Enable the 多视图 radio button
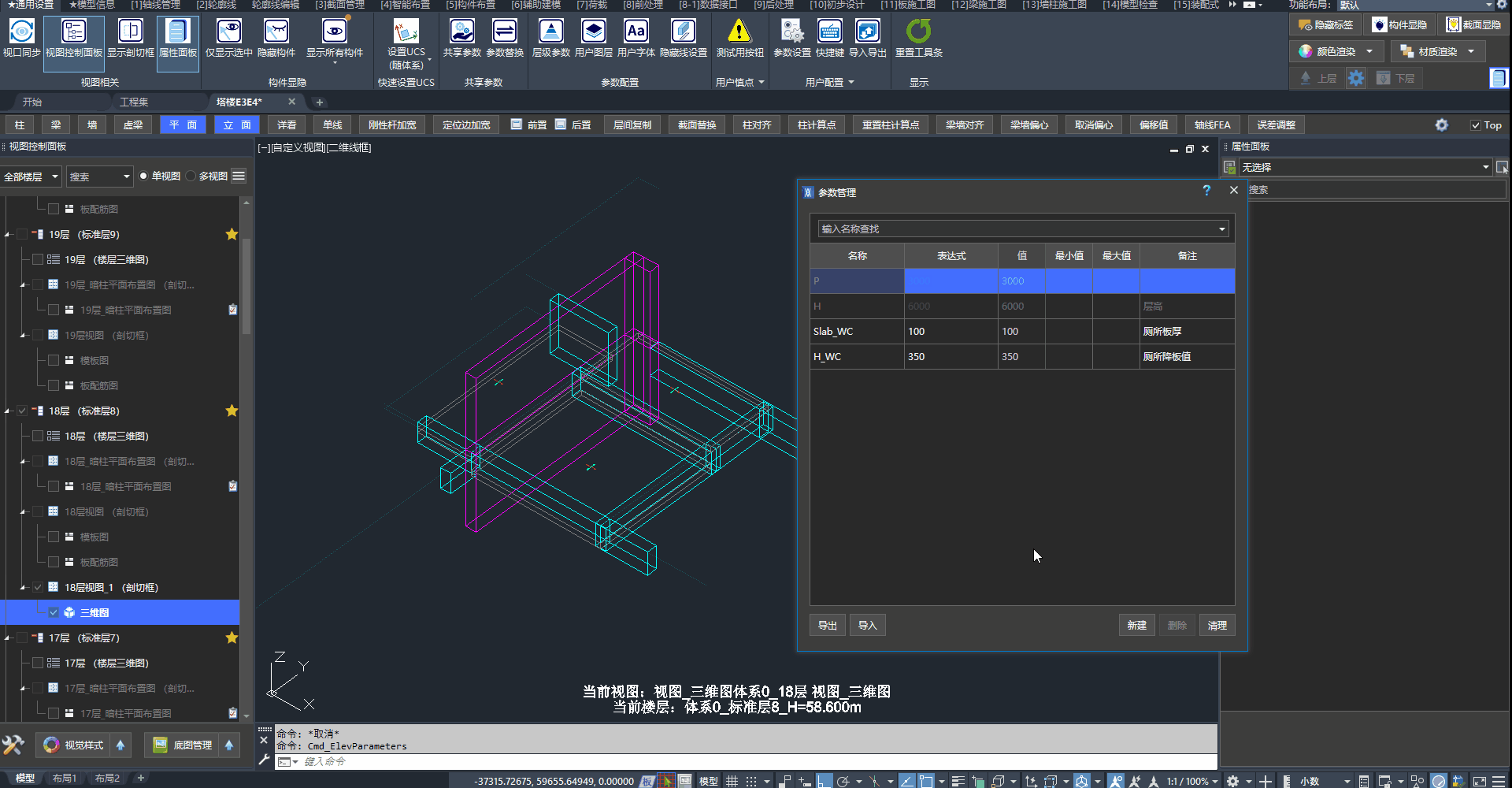 [191, 177]
